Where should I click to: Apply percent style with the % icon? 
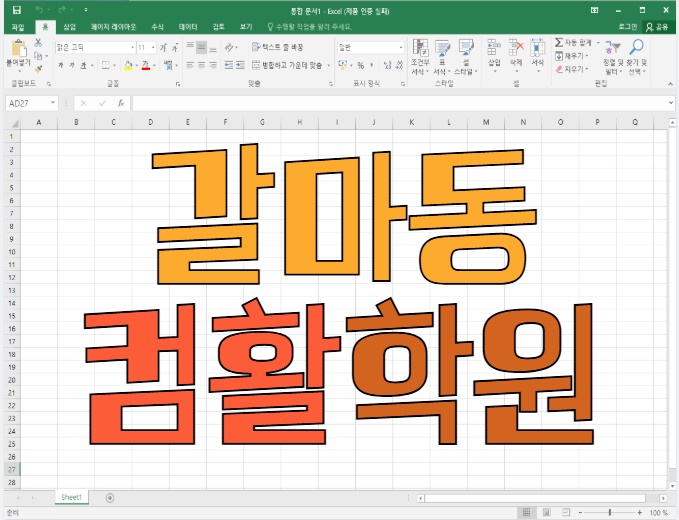coord(360,65)
